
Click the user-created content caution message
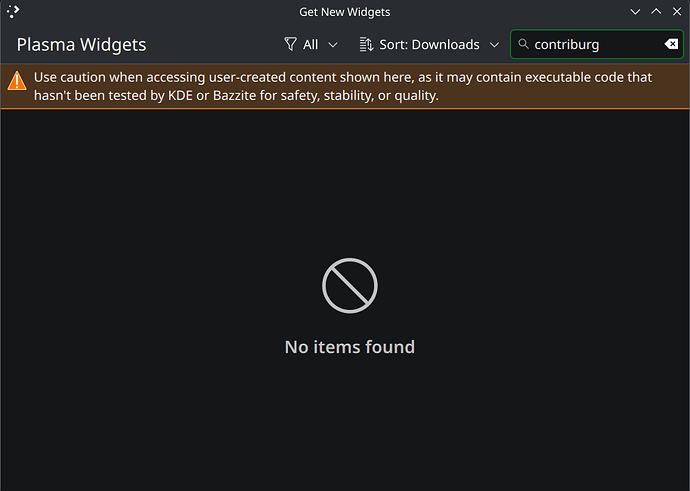(x=343, y=86)
